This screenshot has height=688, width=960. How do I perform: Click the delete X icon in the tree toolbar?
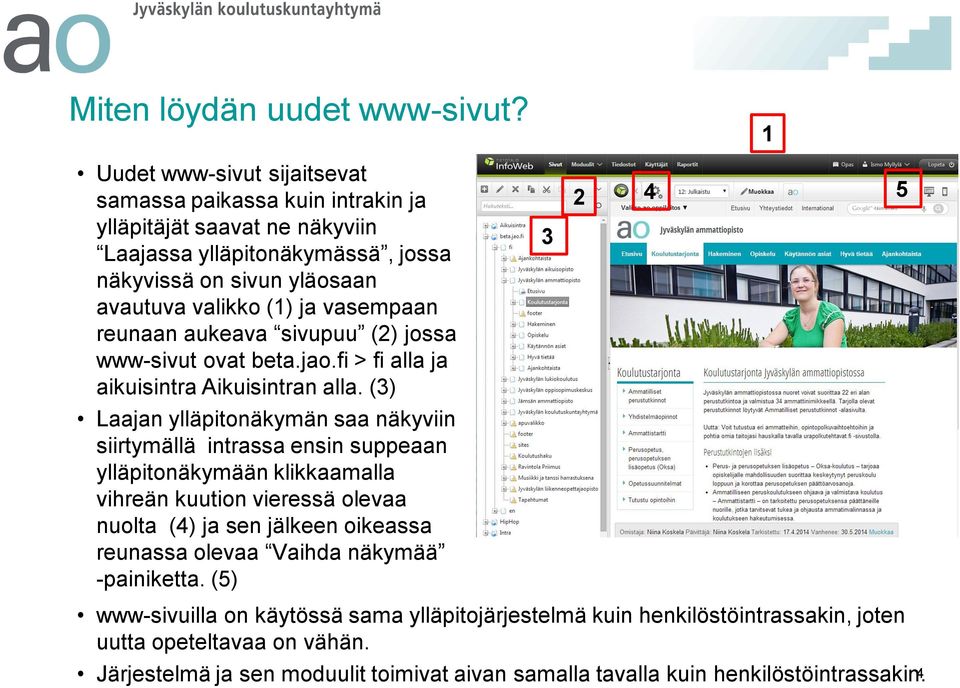click(515, 190)
